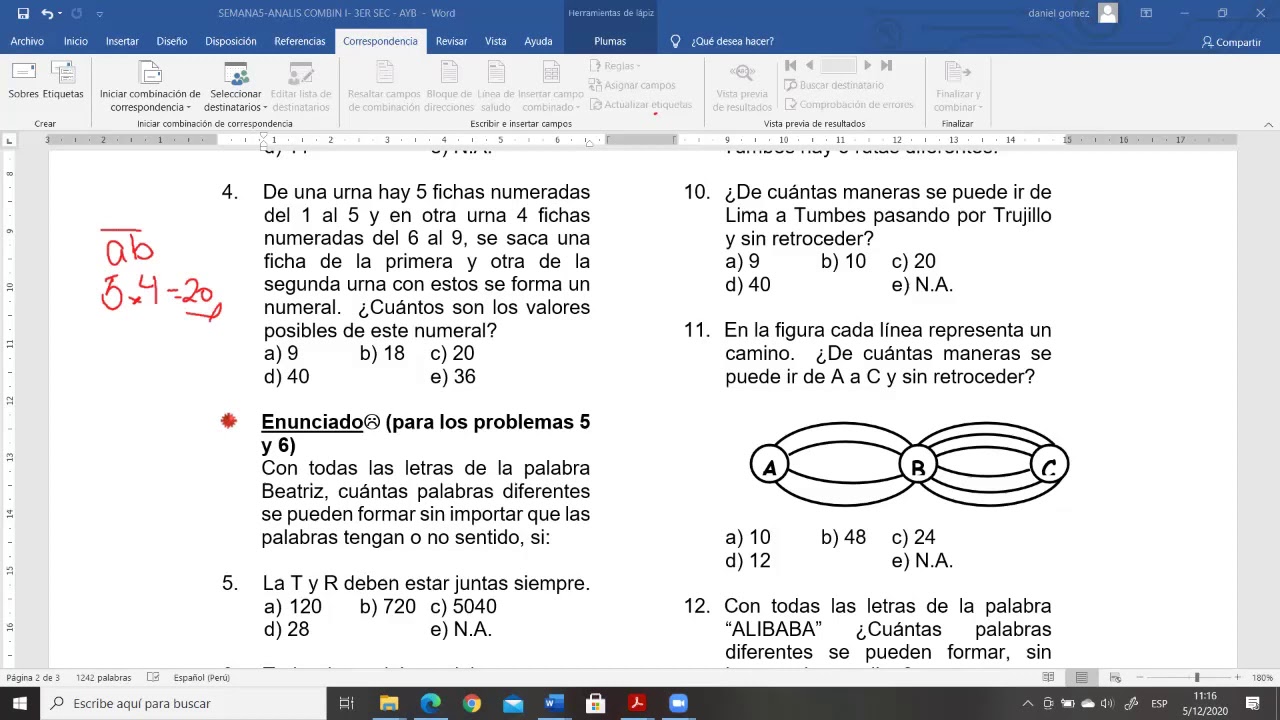Click the zoom out minus button
Viewport: 1280px width, 720px height.
tap(1141, 678)
